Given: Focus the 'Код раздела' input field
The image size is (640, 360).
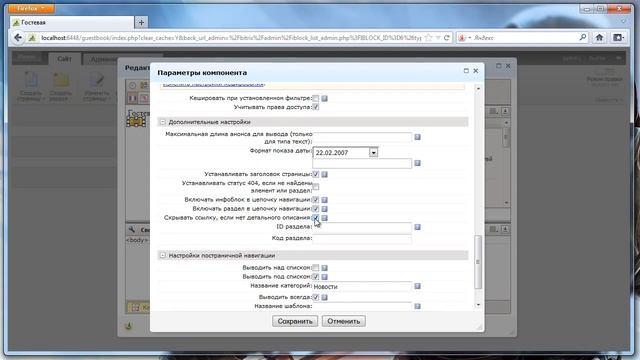Looking at the screenshot, I should 362,238.
